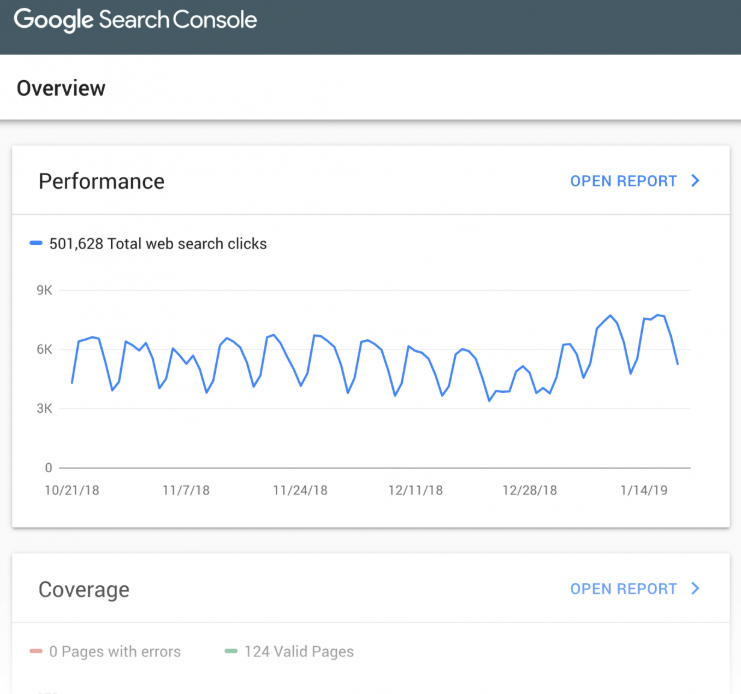Click the 501,628 Total web search clicks label
Viewport: 741px width, 694px height.
tap(158, 244)
